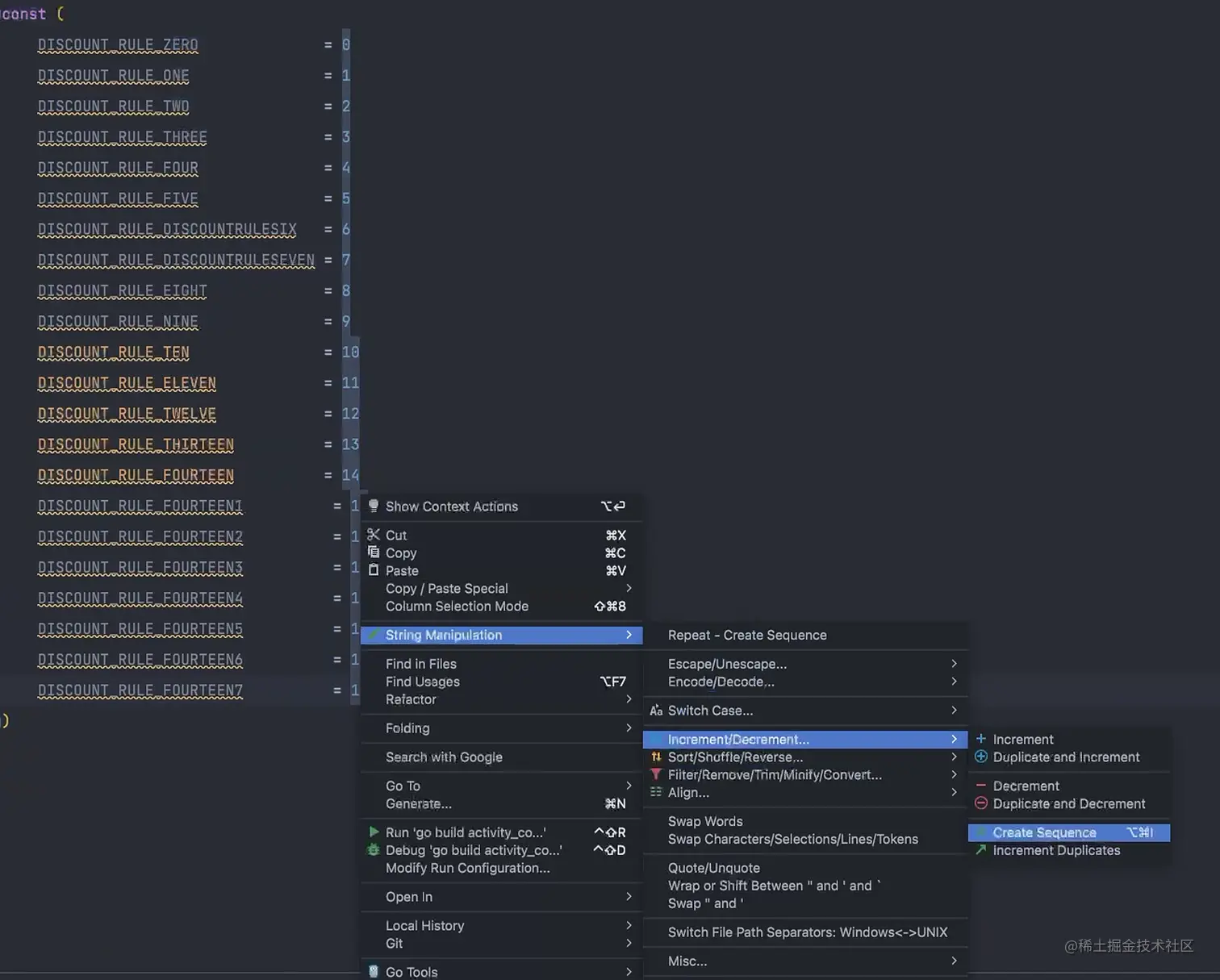The width and height of the screenshot is (1220, 980).
Task: Click the clipboard Paste icon
Action: pos(374,570)
